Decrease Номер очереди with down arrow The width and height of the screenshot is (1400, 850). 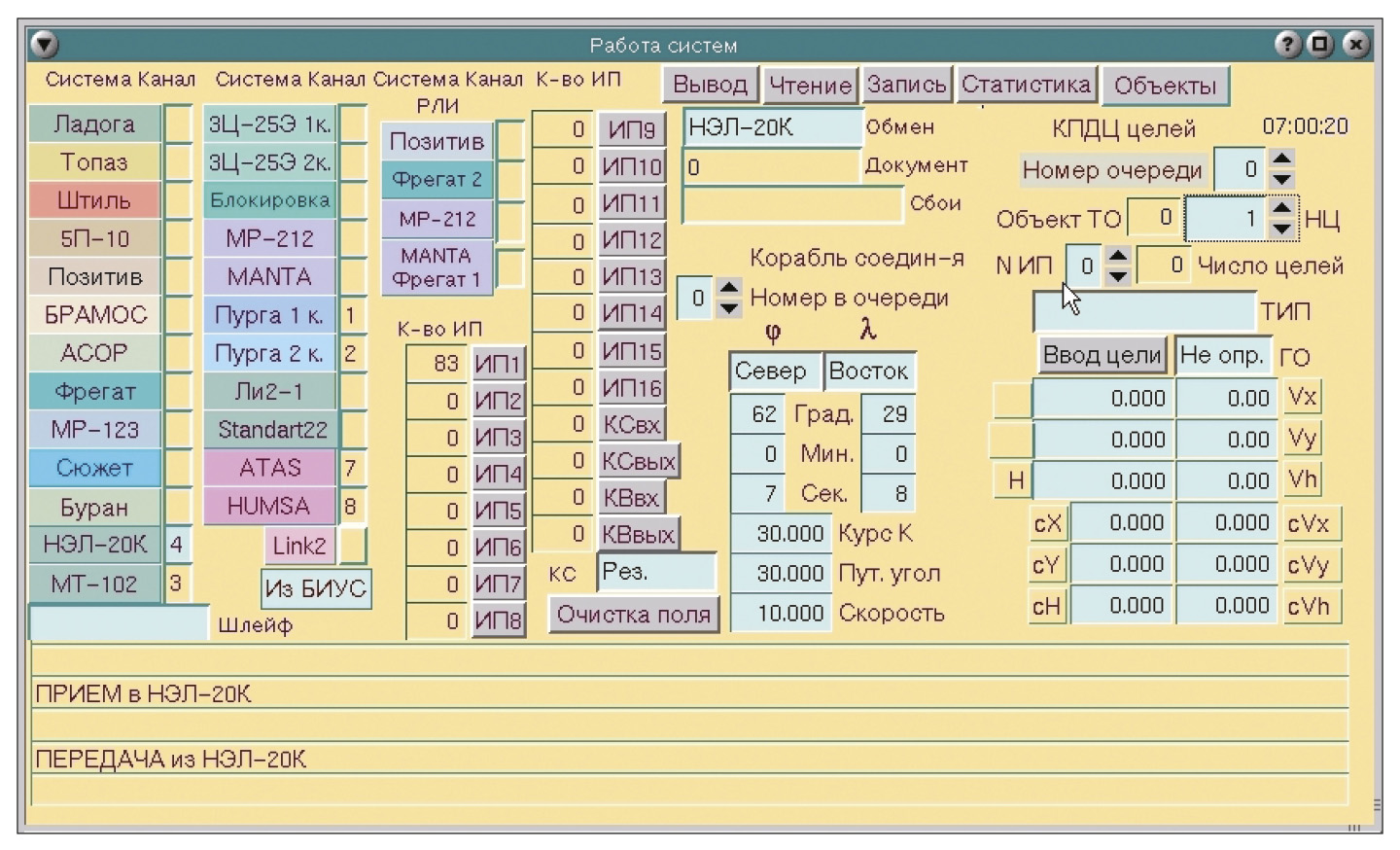(1282, 180)
